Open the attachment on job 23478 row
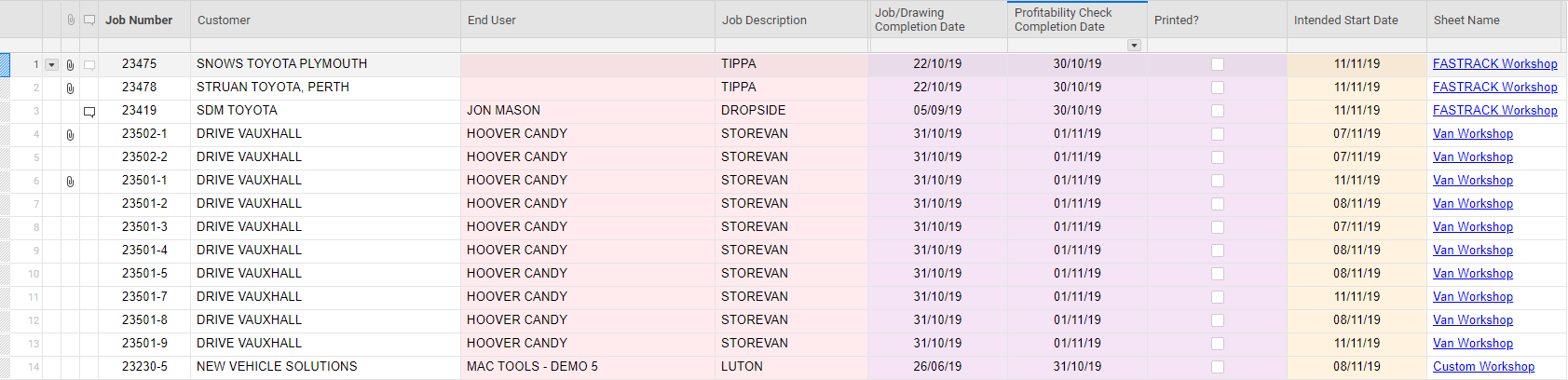This screenshot has height=380, width=1568. [70, 88]
